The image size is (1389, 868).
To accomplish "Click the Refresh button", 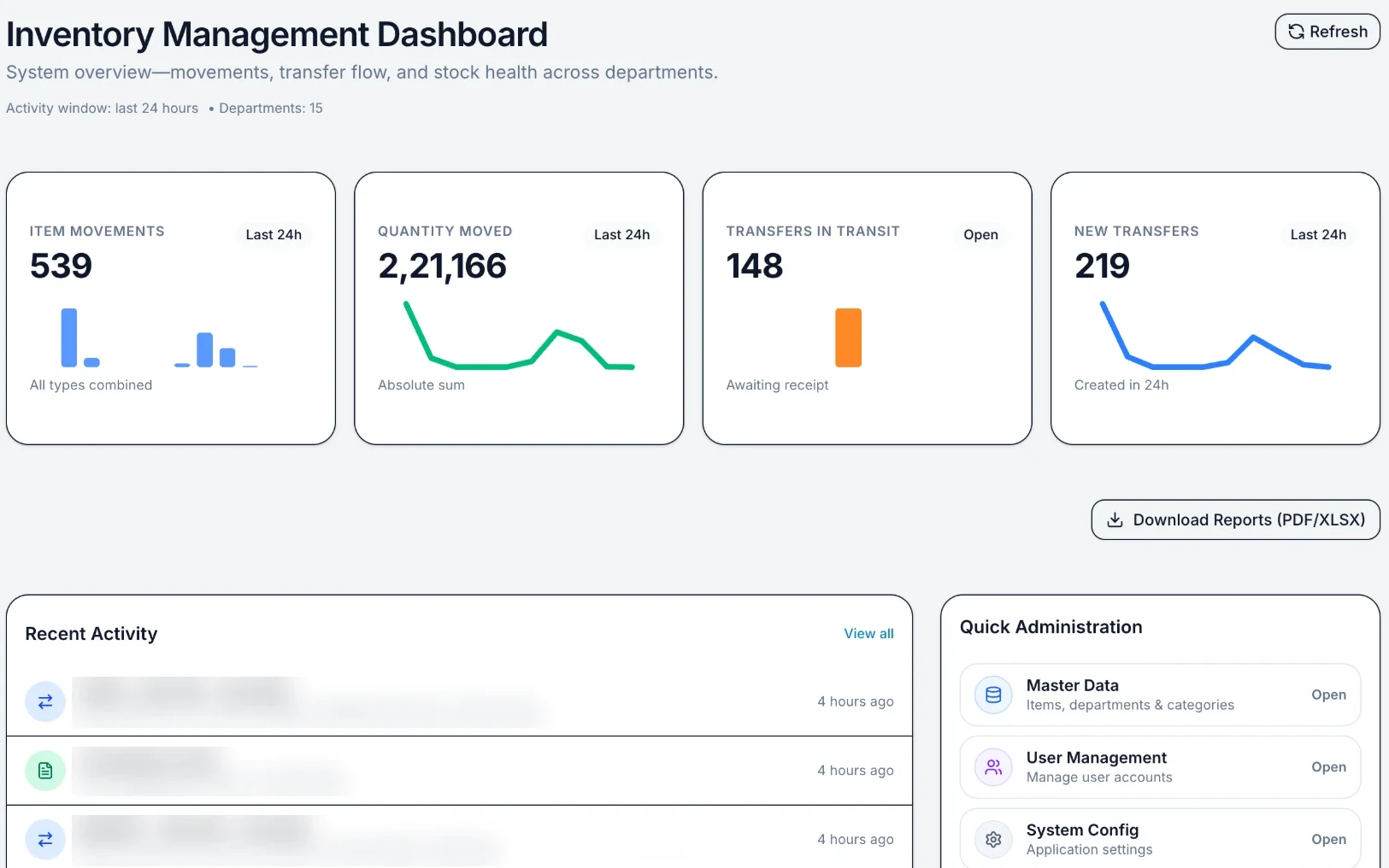I will click(x=1327, y=32).
